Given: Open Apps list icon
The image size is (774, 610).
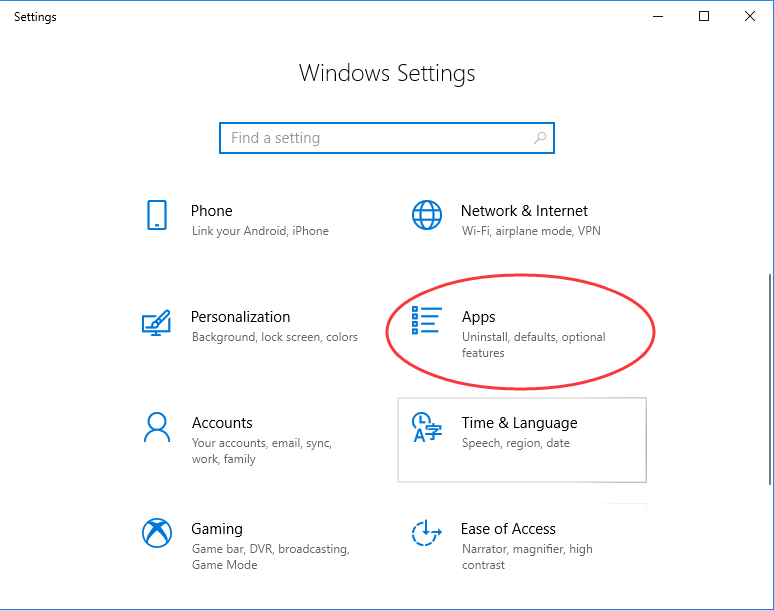Looking at the screenshot, I should coord(426,320).
